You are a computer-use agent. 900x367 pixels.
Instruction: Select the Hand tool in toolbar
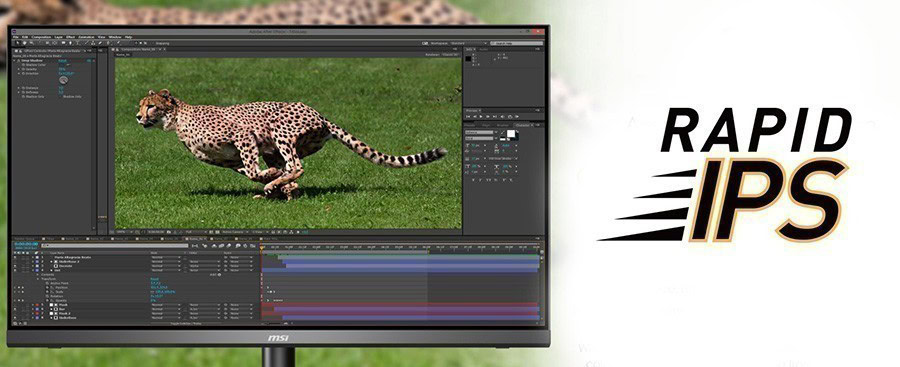point(25,43)
